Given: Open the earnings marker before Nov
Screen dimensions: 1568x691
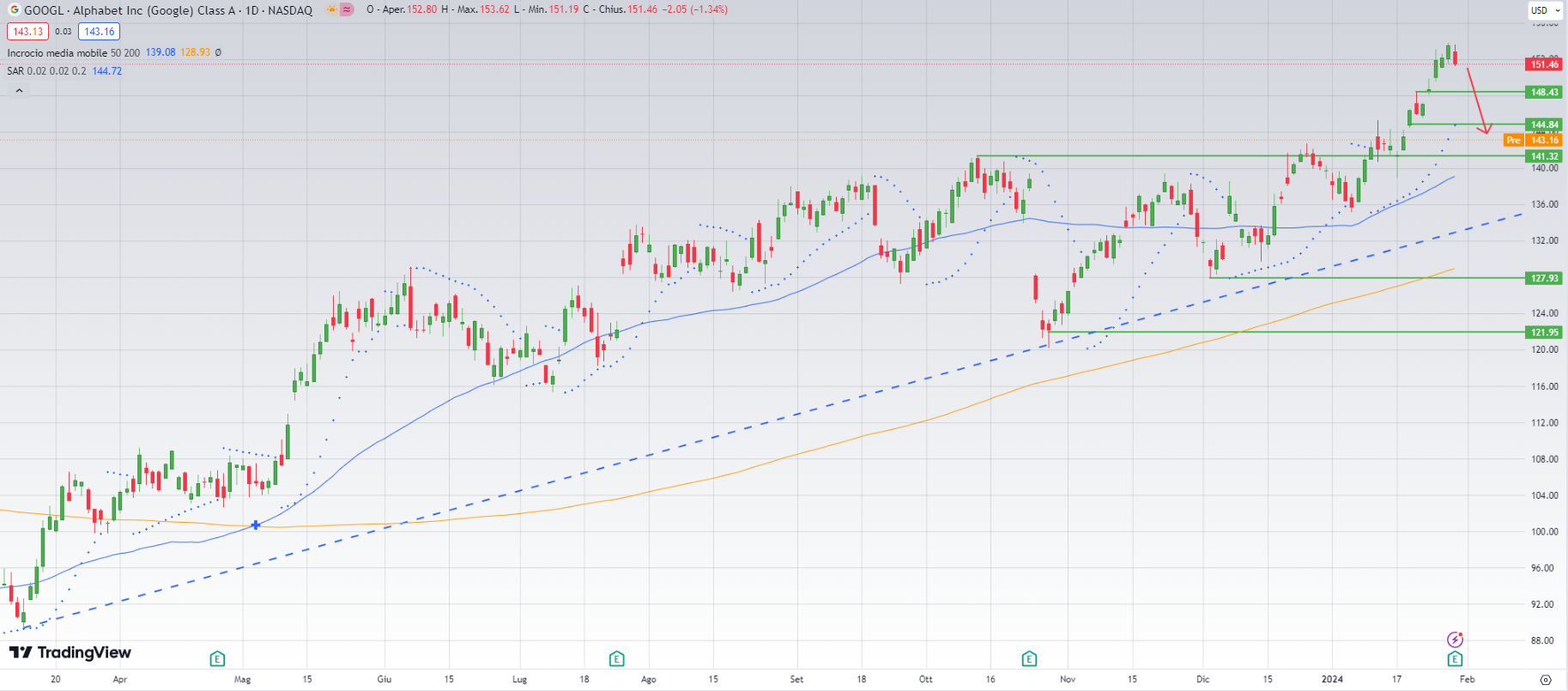Looking at the screenshot, I should [x=1029, y=658].
